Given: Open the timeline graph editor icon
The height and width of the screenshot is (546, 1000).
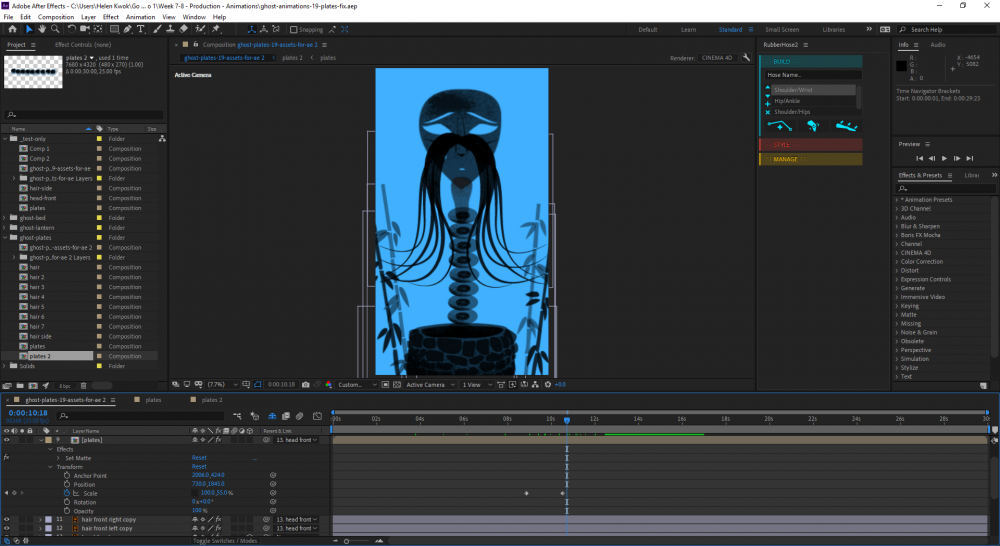Looking at the screenshot, I should click(x=318, y=416).
